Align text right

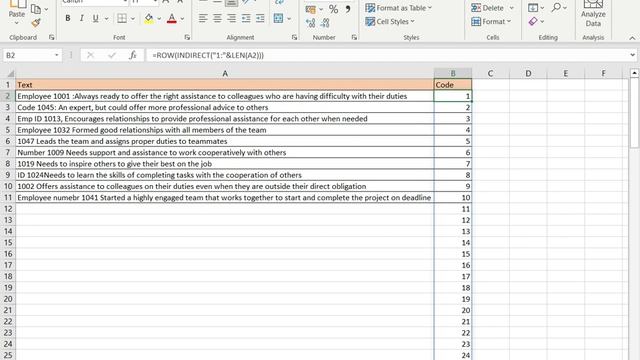pyautogui.click(x=231, y=18)
